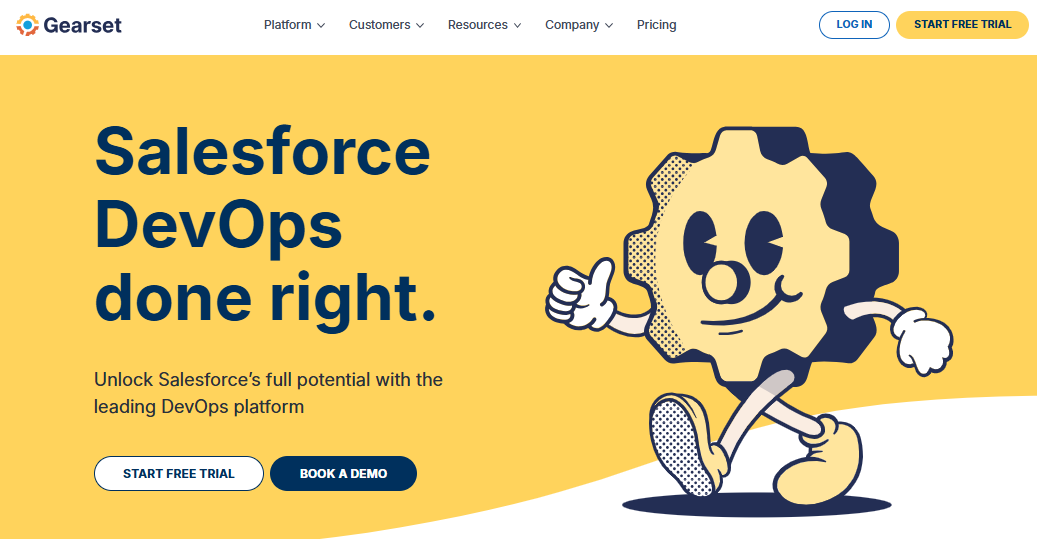1037x539 pixels.
Task: Open the Customers menu
Action: 380,25
